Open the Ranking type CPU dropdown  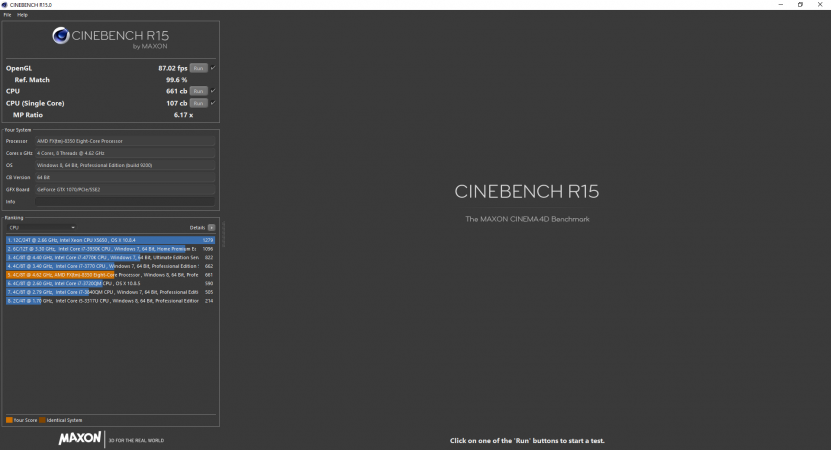[42, 227]
